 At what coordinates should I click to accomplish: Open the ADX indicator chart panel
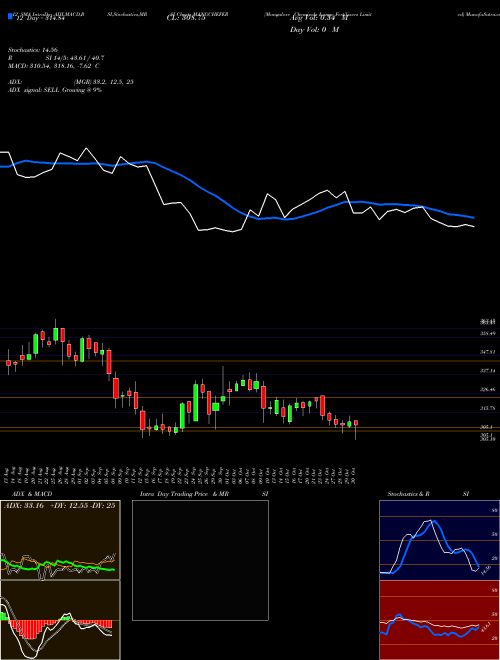60,540
